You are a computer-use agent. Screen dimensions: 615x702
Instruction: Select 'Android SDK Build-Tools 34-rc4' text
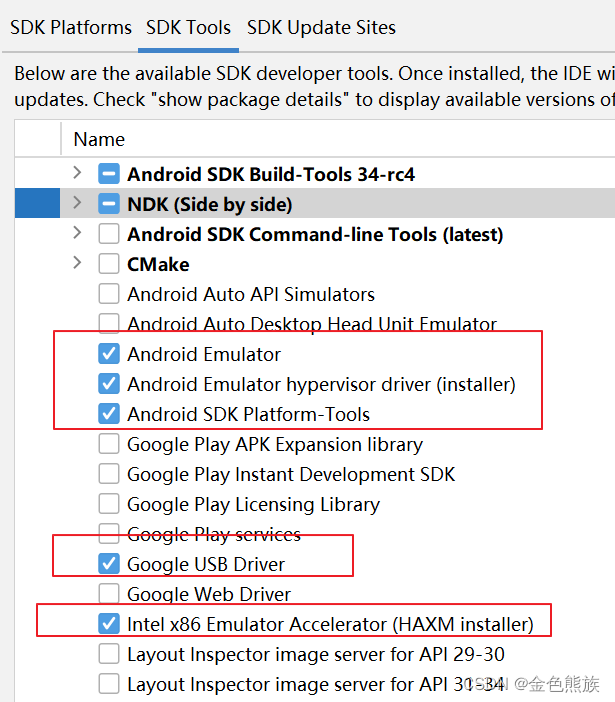(271, 174)
